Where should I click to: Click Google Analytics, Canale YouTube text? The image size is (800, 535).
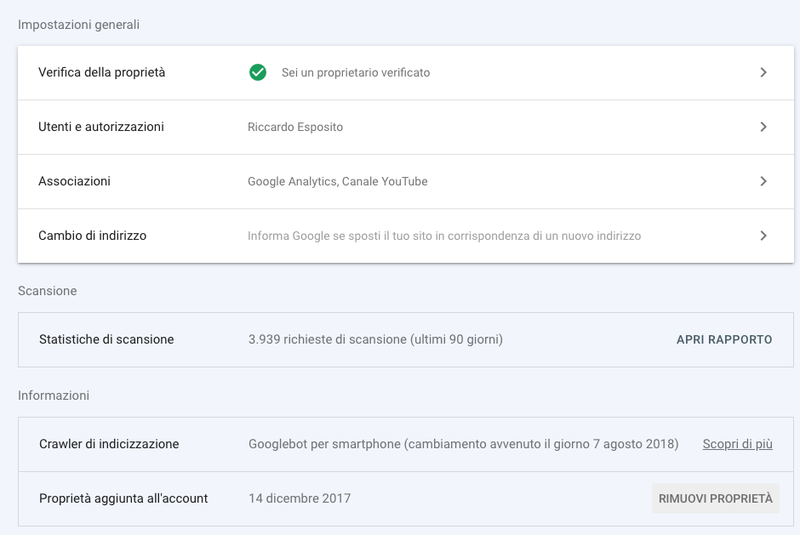coord(337,181)
